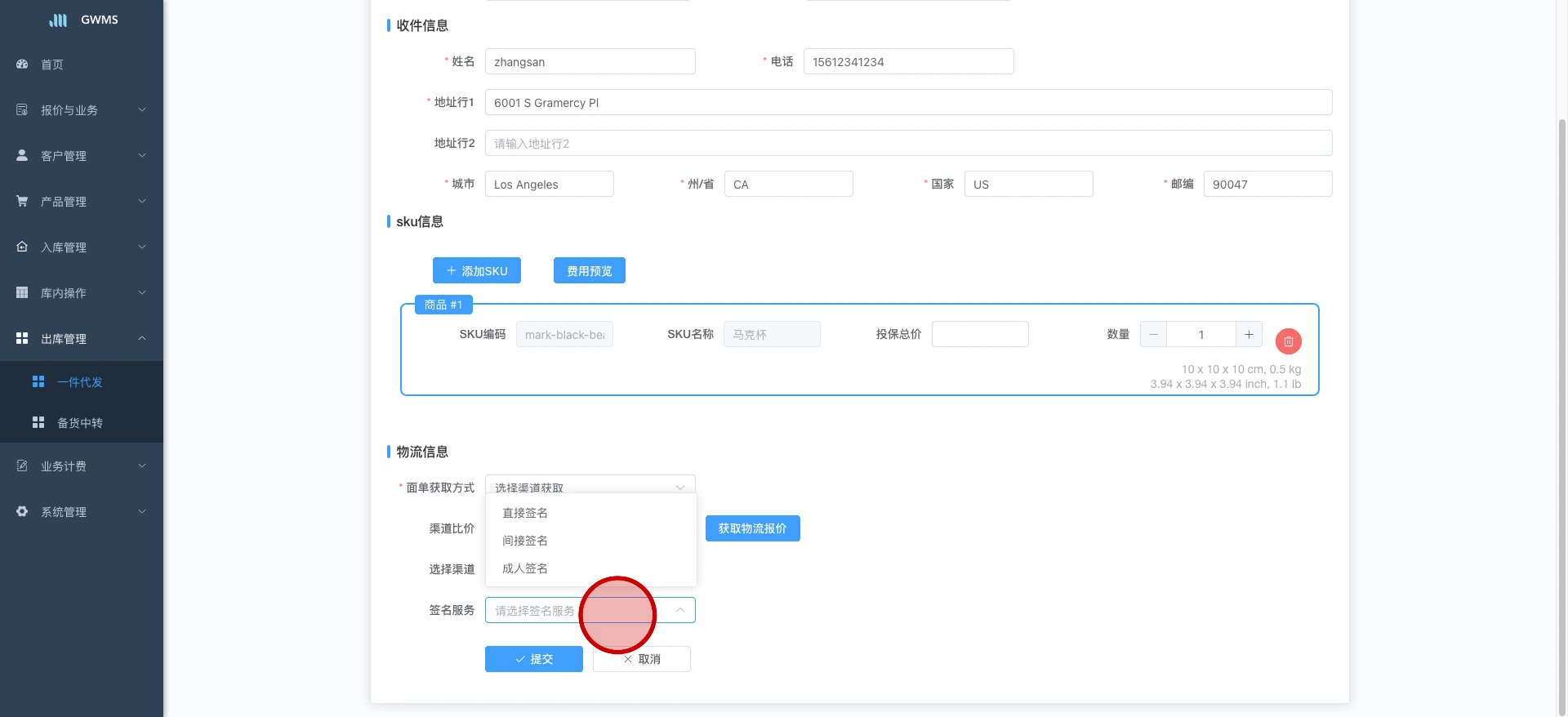Image resolution: width=1568 pixels, height=717 pixels.
Task: Click the 客户管理 person icon
Action: (22, 155)
